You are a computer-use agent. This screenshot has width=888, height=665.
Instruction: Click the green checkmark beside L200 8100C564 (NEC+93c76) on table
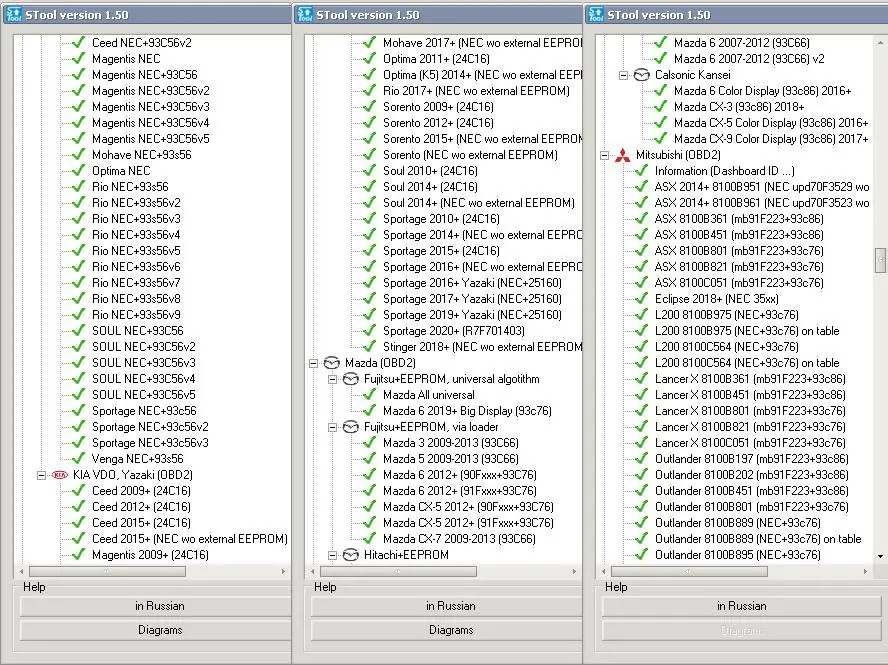click(642, 363)
